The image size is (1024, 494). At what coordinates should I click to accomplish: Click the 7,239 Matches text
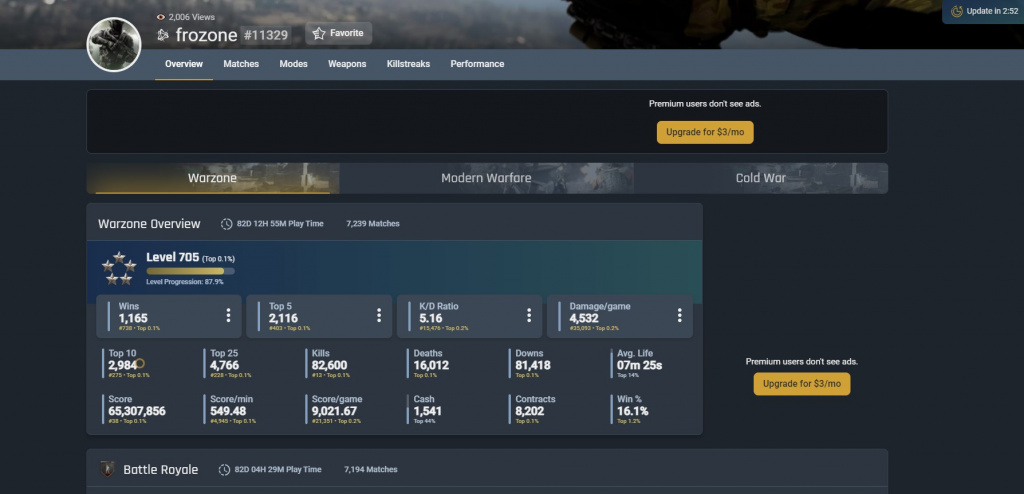373,224
